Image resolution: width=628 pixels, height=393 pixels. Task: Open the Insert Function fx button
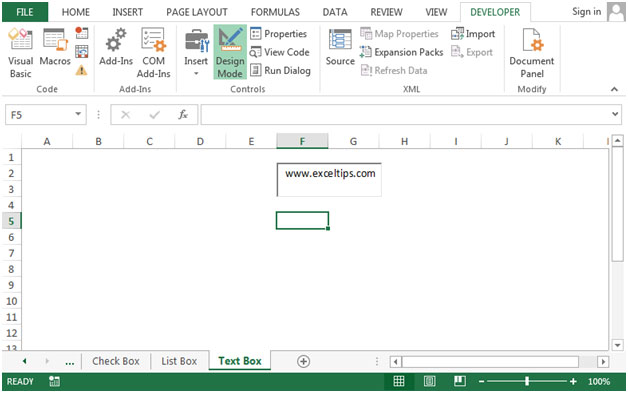coord(183,115)
